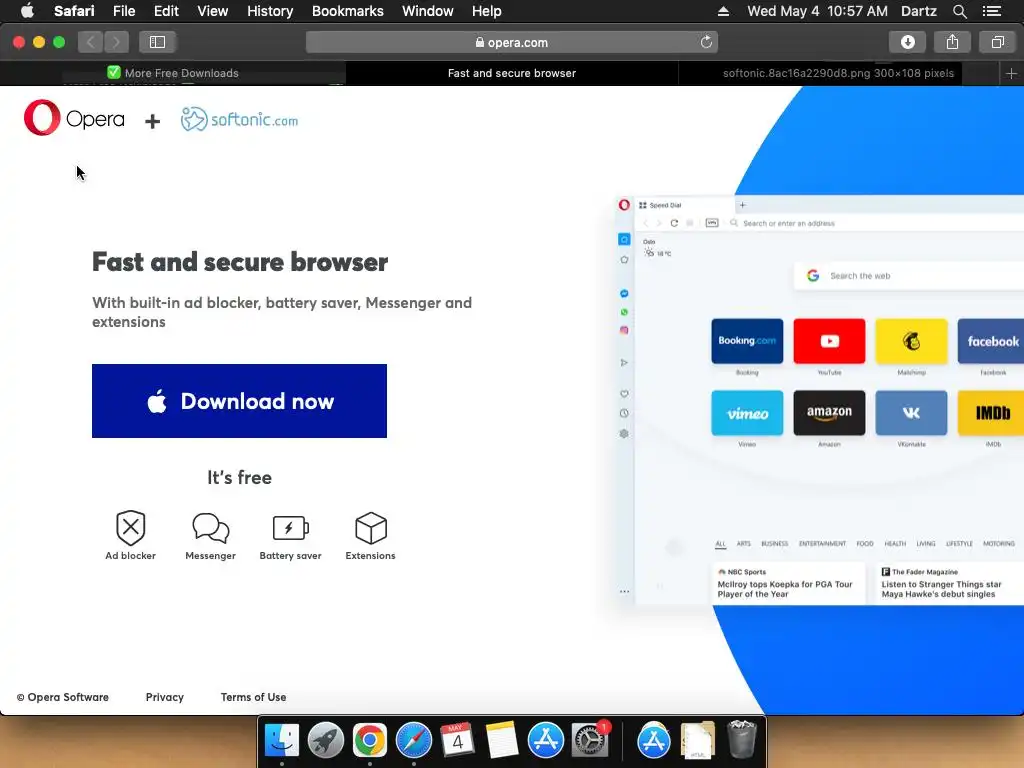Open the Share button in toolbar

(952, 42)
